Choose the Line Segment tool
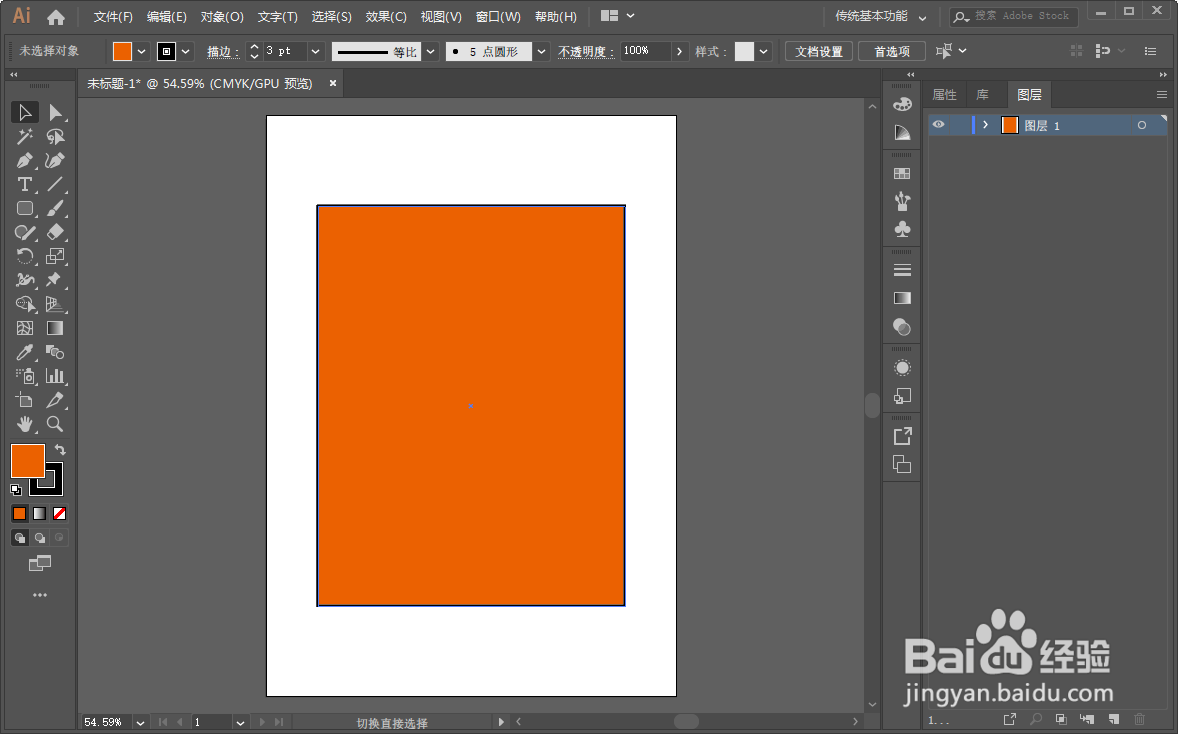 click(55, 185)
